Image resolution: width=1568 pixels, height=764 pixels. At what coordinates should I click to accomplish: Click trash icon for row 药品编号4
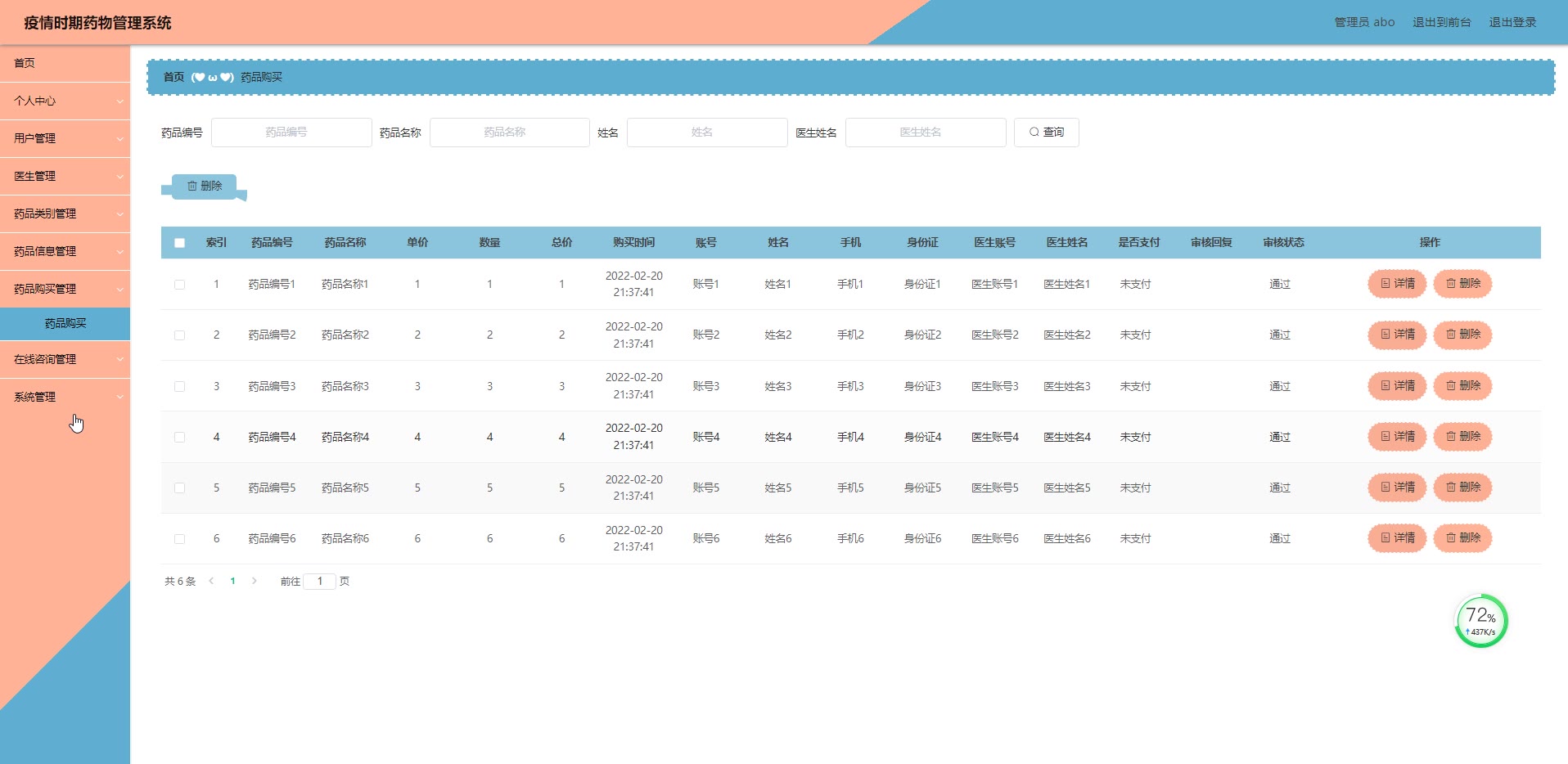(x=1451, y=437)
